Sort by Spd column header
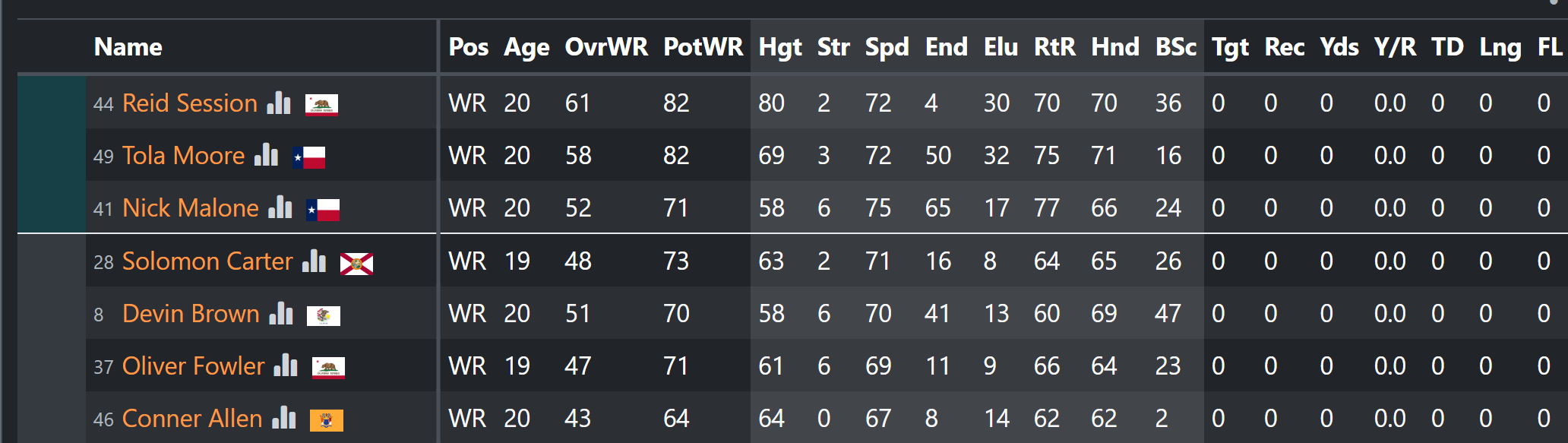This screenshot has height=443, width=1568. point(887,47)
